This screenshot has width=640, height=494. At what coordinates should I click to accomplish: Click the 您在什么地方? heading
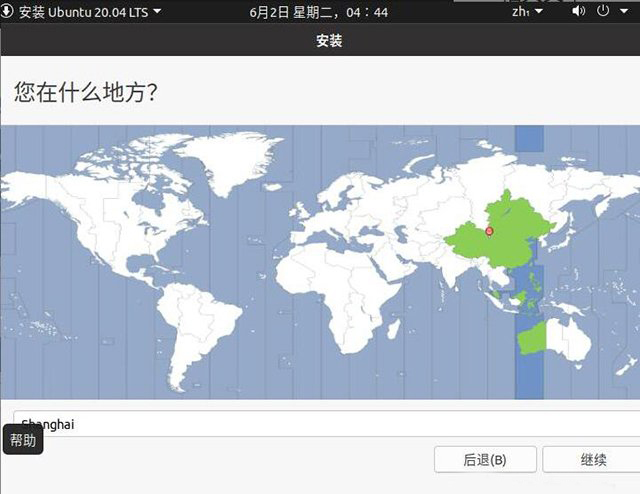tap(86, 92)
